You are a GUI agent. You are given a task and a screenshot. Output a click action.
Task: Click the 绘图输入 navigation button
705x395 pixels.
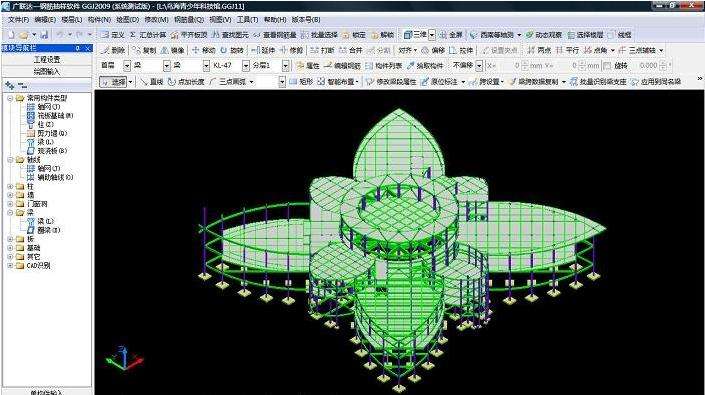point(47,71)
